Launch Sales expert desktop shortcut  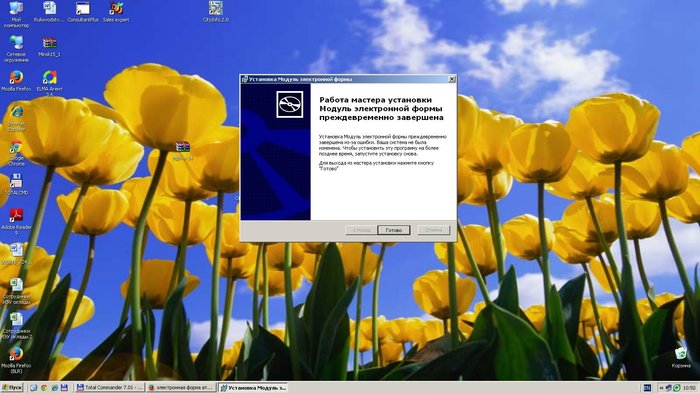pyautogui.click(x=116, y=12)
